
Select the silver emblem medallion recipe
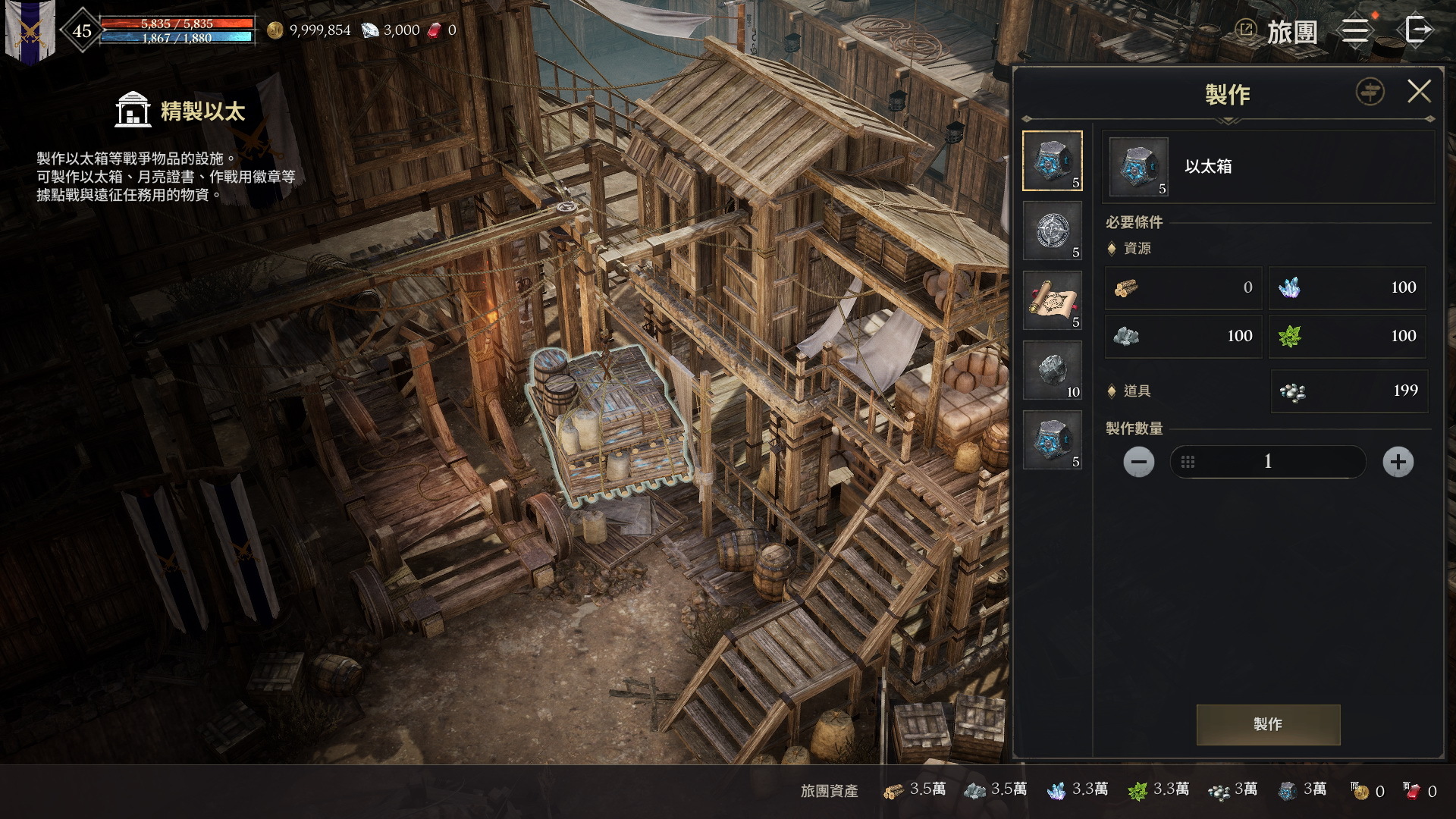coord(1053,231)
